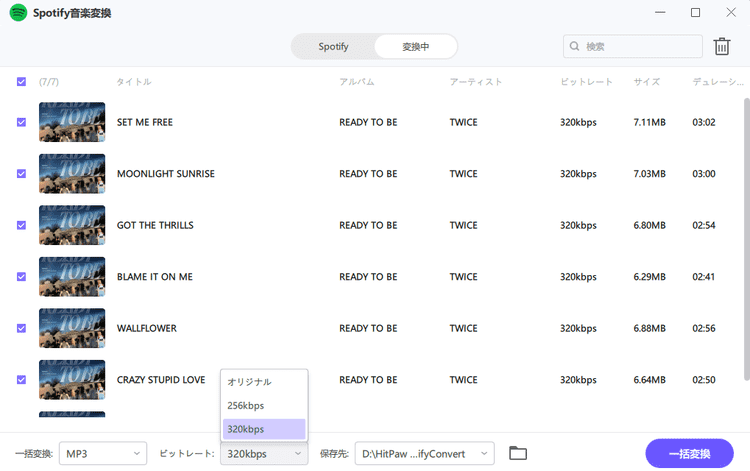Click the サイズ column header
The height and width of the screenshot is (471, 750).
click(x=647, y=82)
